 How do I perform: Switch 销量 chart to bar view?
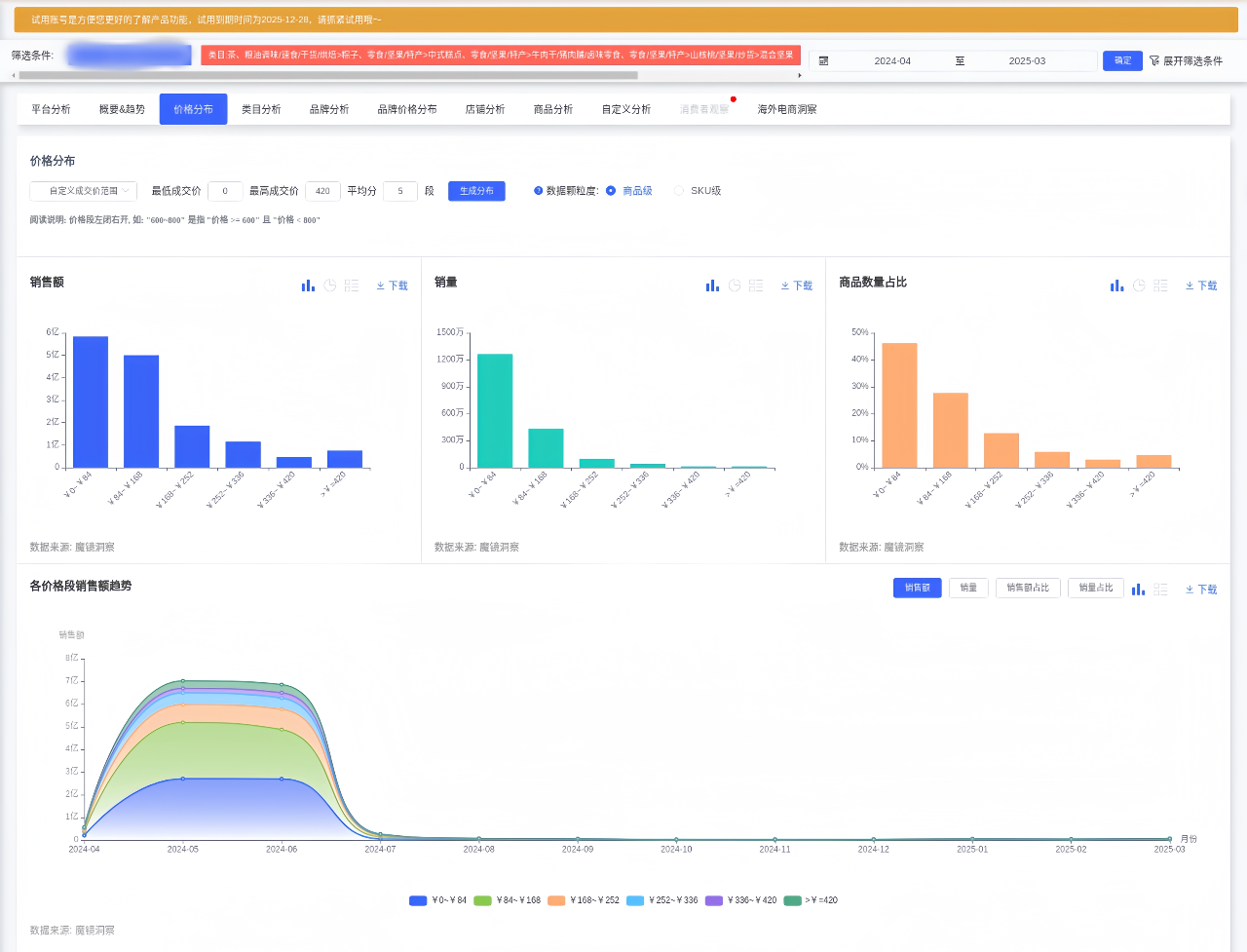point(712,286)
